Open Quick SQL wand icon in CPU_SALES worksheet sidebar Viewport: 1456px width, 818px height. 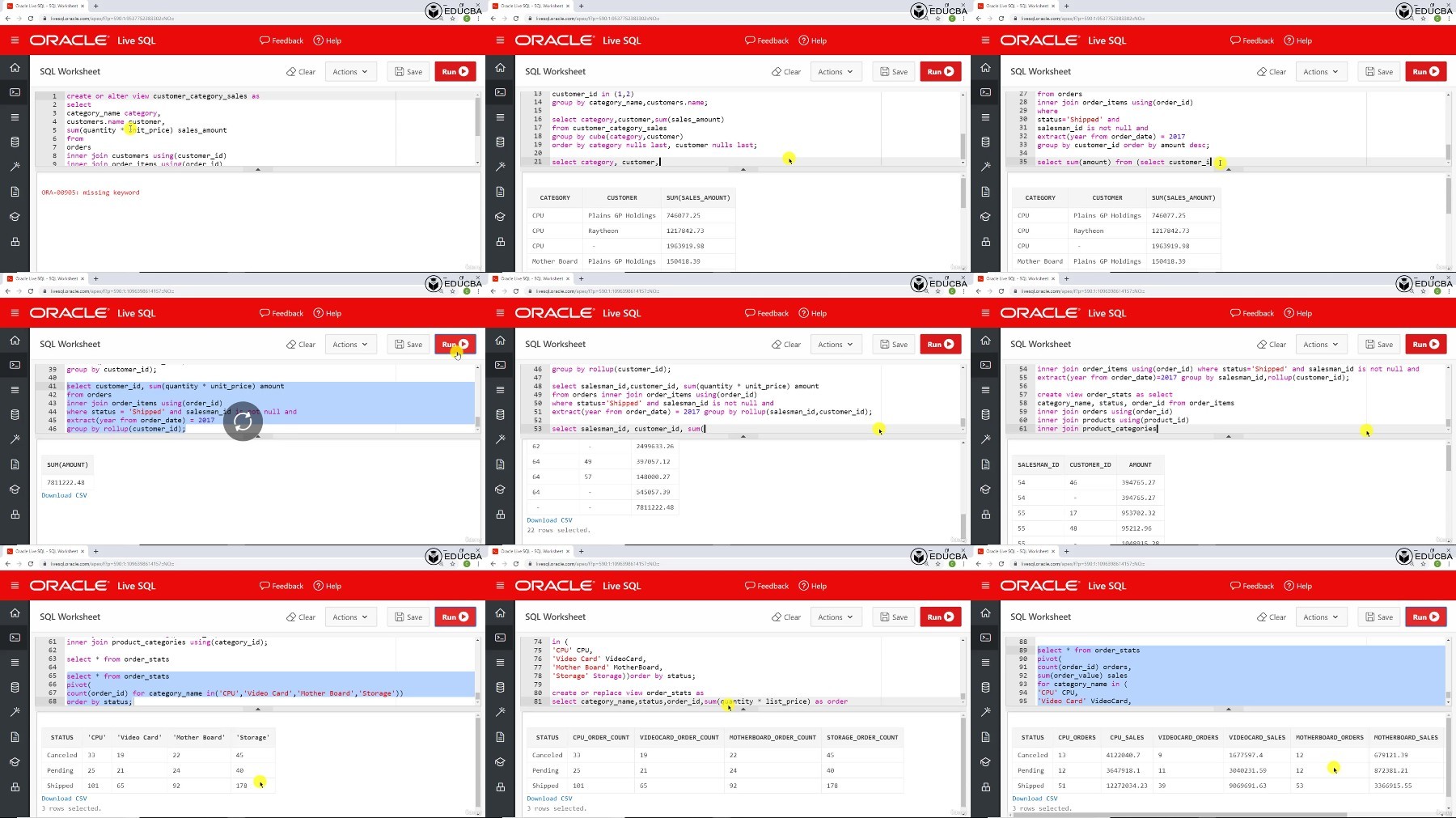[985, 712]
